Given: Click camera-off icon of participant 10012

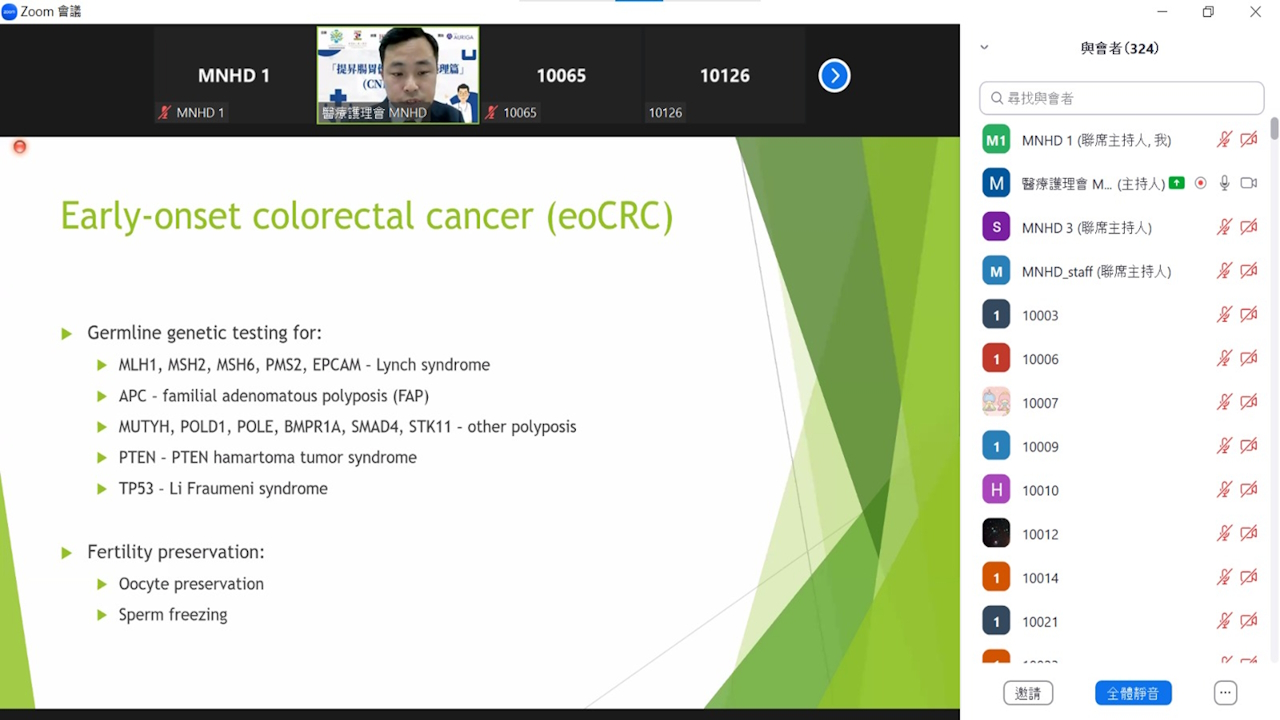Looking at the screenshot, I should coord(1249,534).
